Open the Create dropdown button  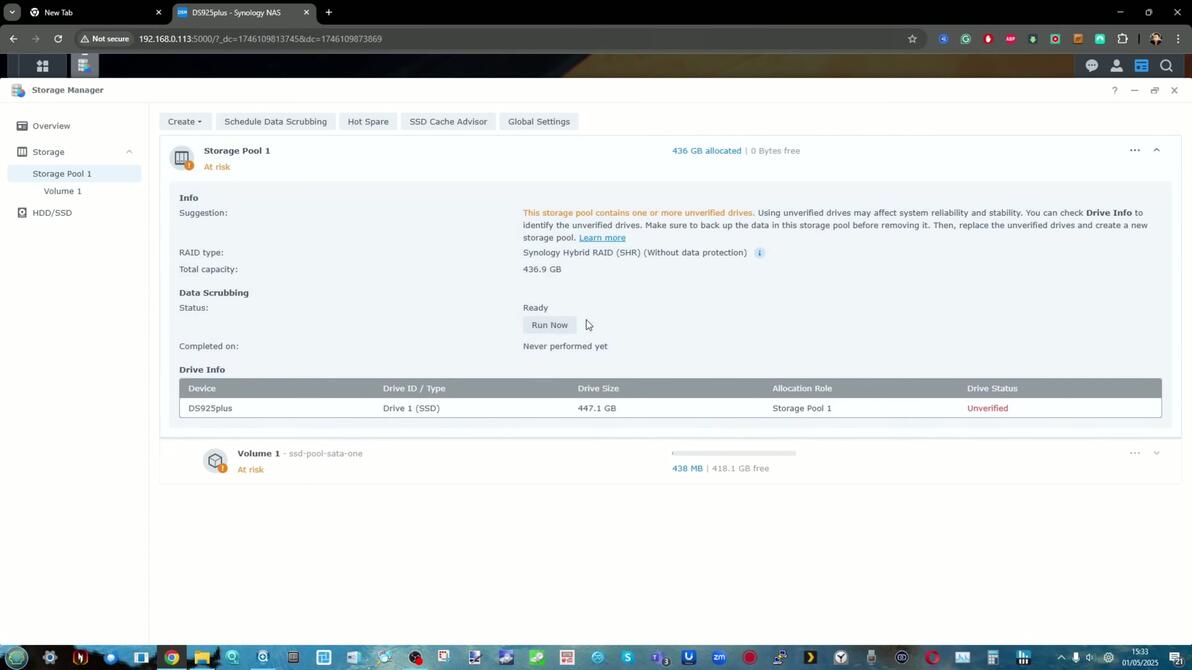(185, 122)
